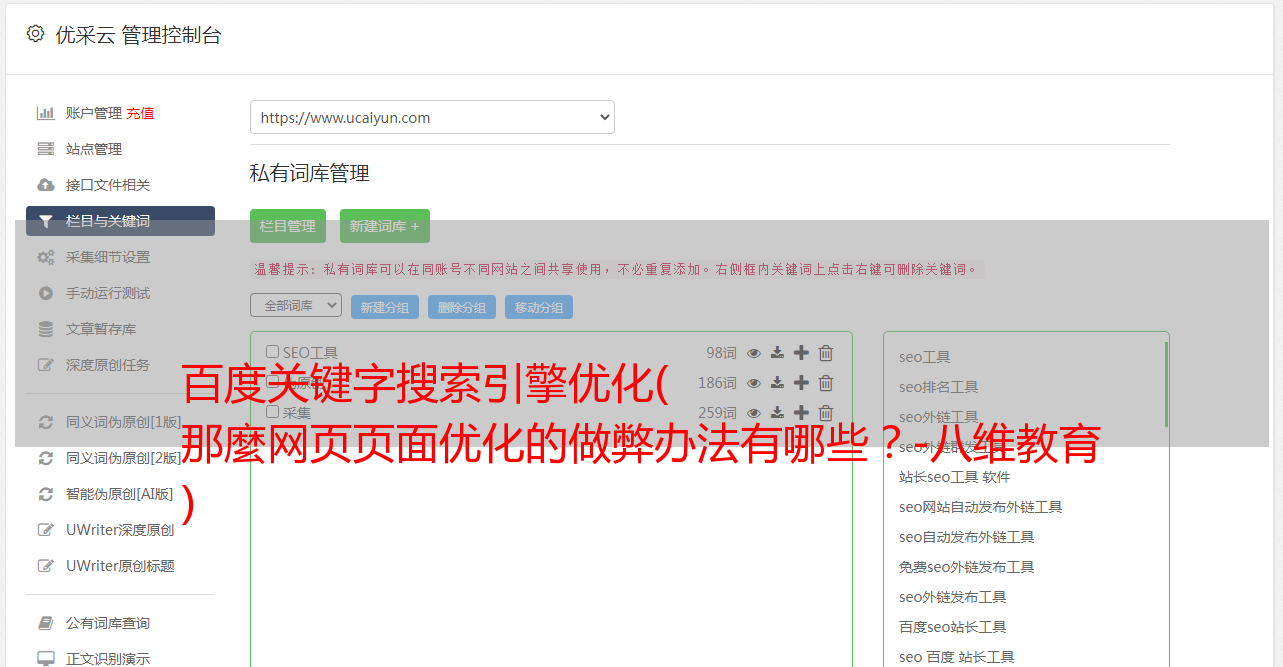Screen dimensions: 1283x667
Task: Click the edit icon beside UWriter原创标题
Action: coord(46,566)
